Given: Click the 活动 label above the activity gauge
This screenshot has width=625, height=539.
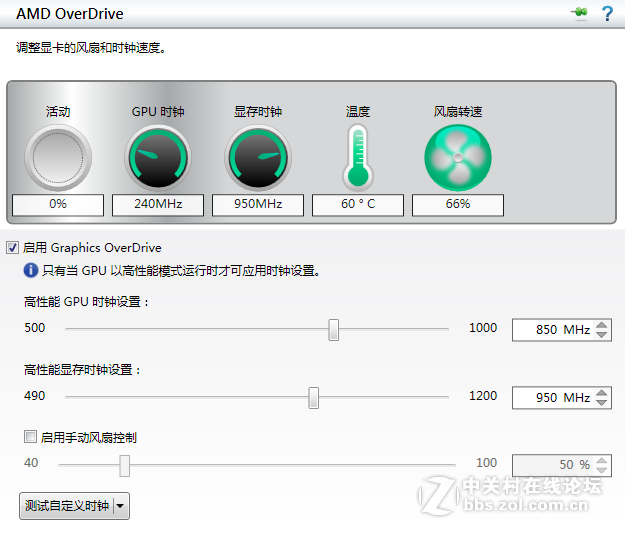Looking at the screenshot, I should (x=58, y=111).
